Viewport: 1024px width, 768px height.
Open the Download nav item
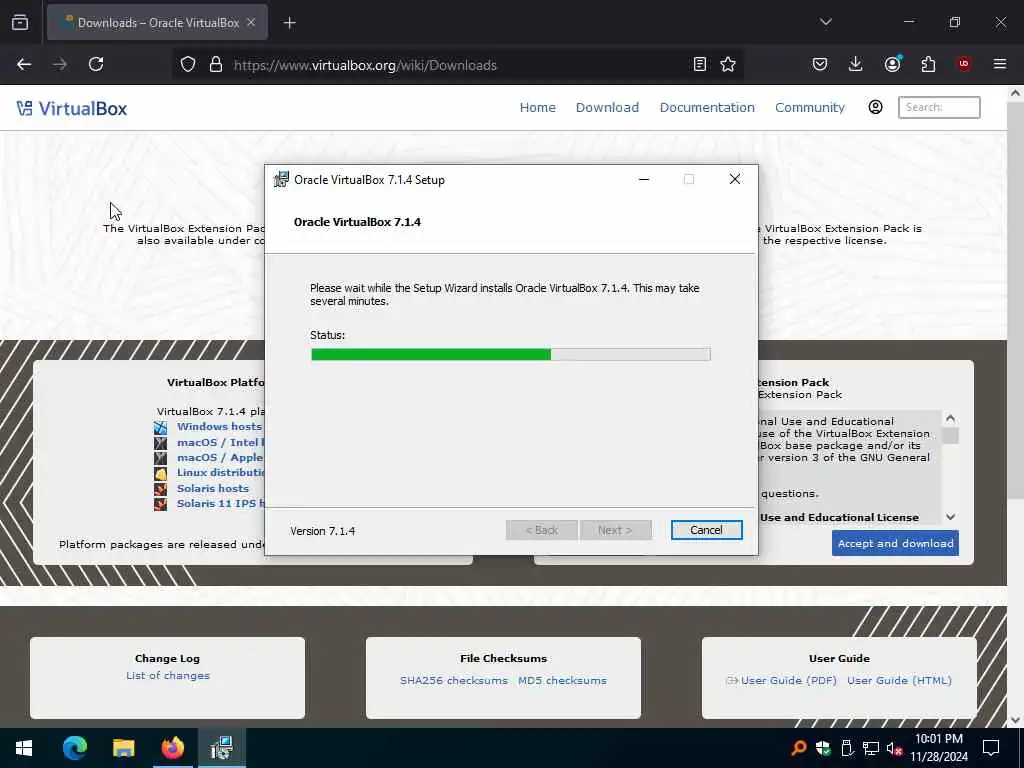coord(607,108)
